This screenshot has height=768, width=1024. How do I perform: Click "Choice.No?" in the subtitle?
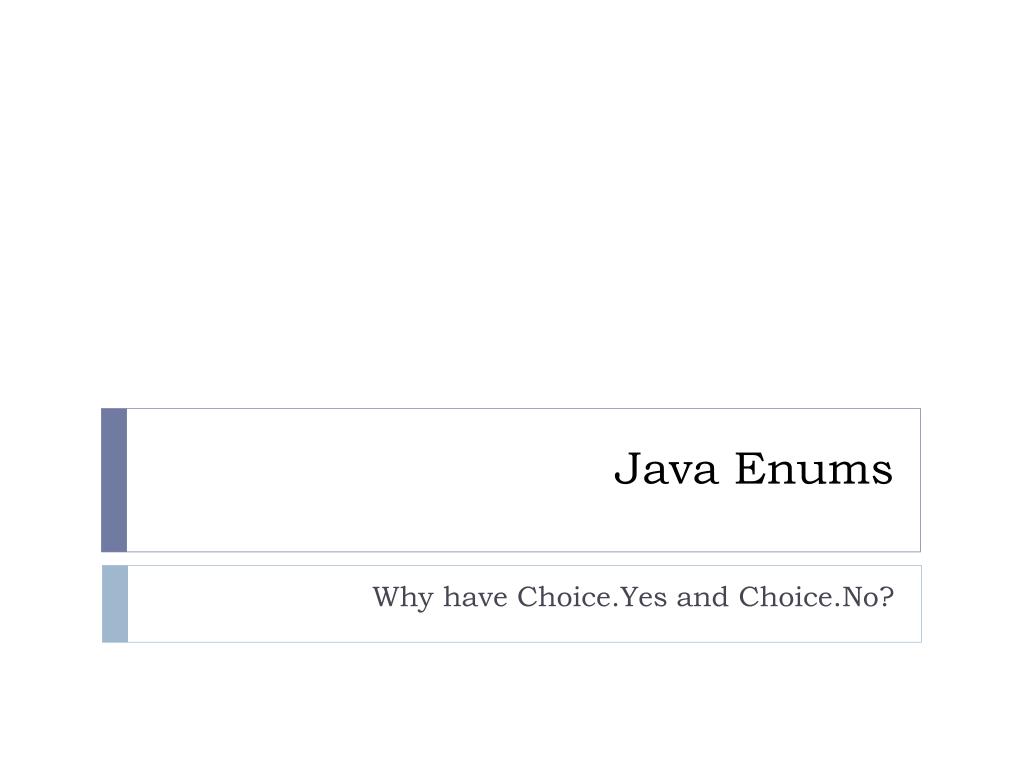816,597
